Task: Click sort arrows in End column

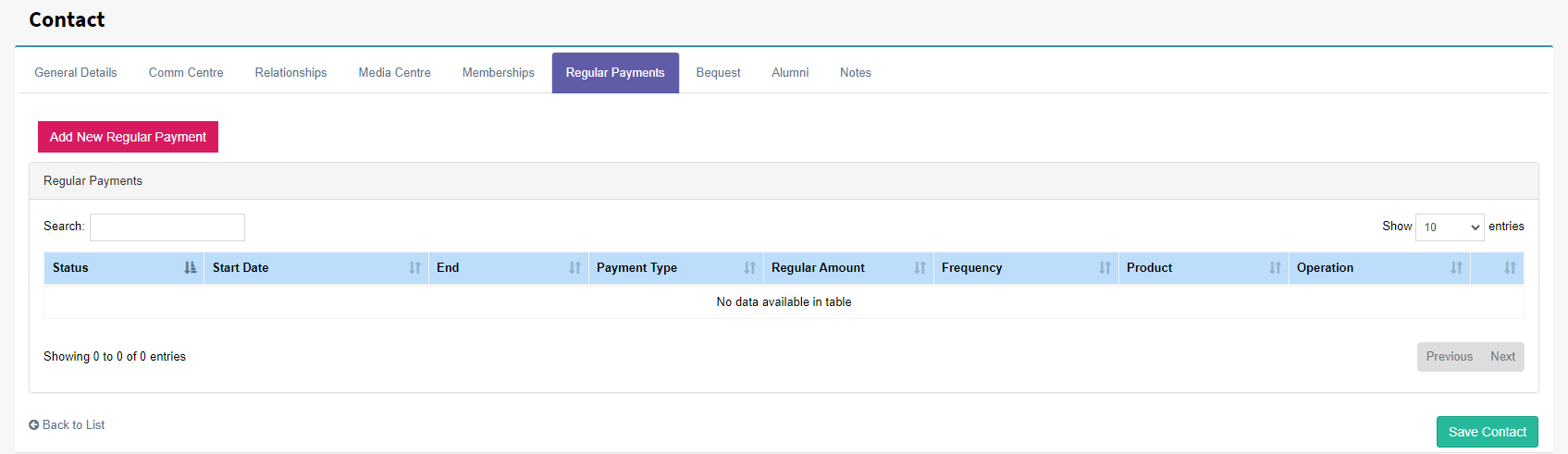Action: point(575,268)
